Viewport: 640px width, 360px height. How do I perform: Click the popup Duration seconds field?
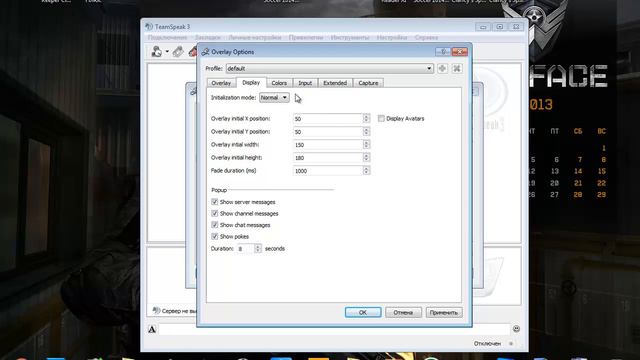click(245, 249)
